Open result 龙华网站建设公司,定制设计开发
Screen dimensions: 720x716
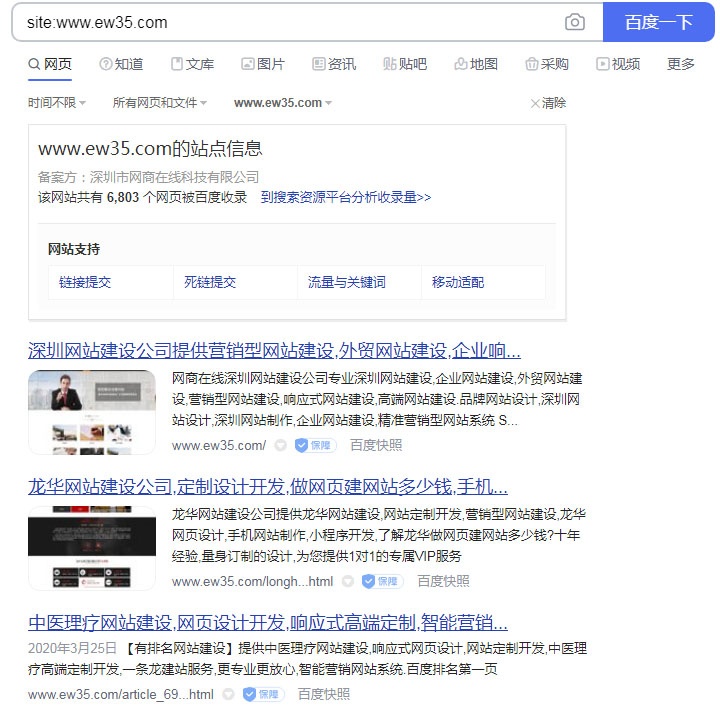(268, 486)
